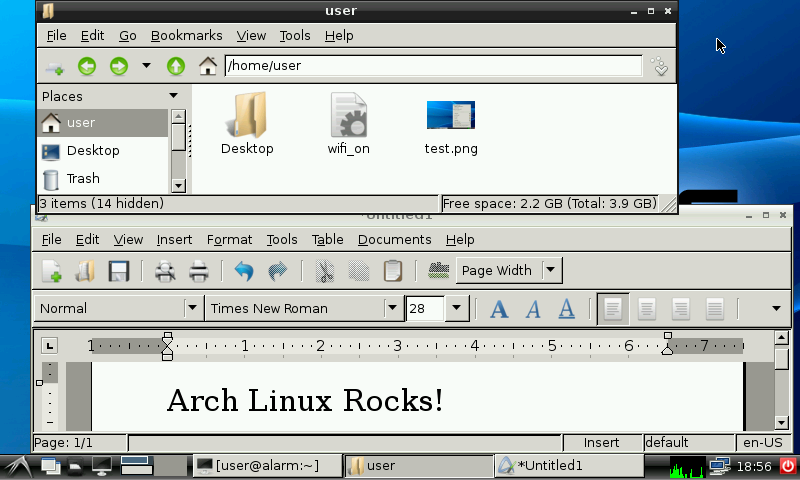Go forward in file manager
Viewport: 800px width, 480px height.
(x=119, y=66)
